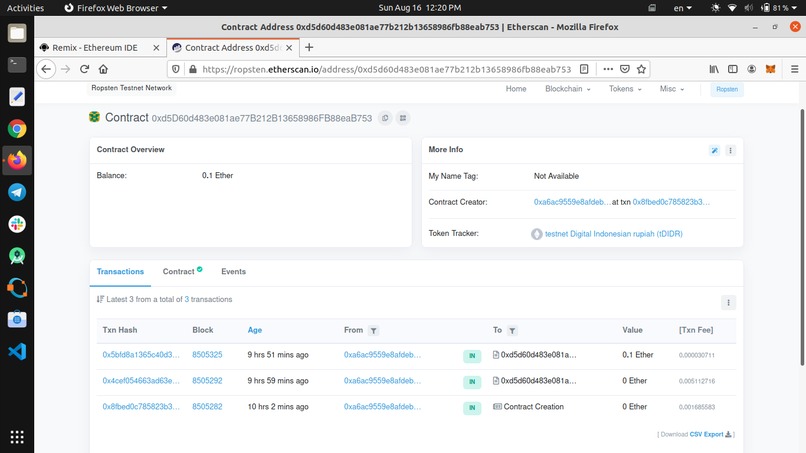
Task: Bookmark this page with star icon
Action: (x=642, y=69)
